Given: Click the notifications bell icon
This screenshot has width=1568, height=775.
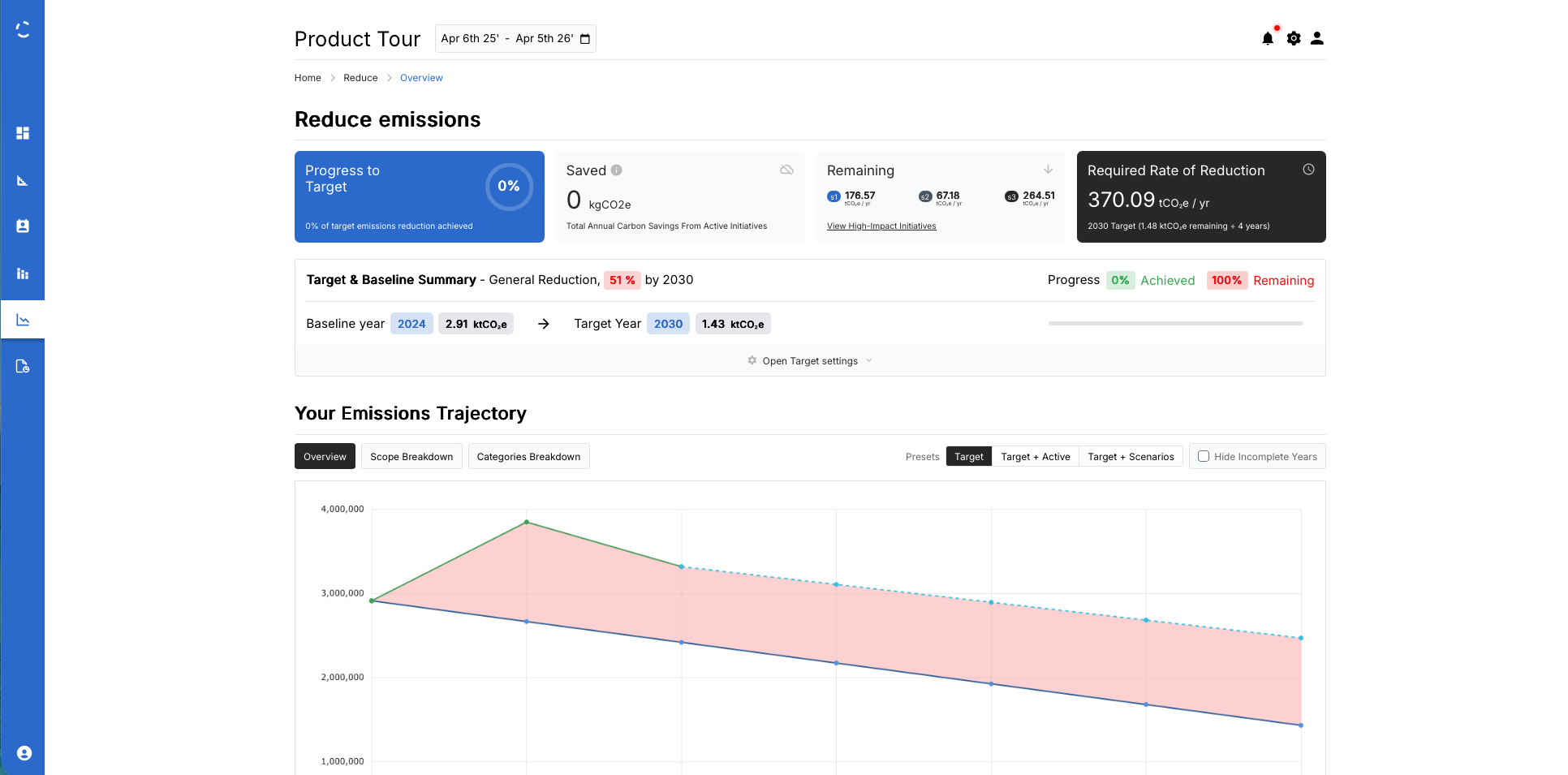Looking at the screenshot, I should tap(1268, 38).
